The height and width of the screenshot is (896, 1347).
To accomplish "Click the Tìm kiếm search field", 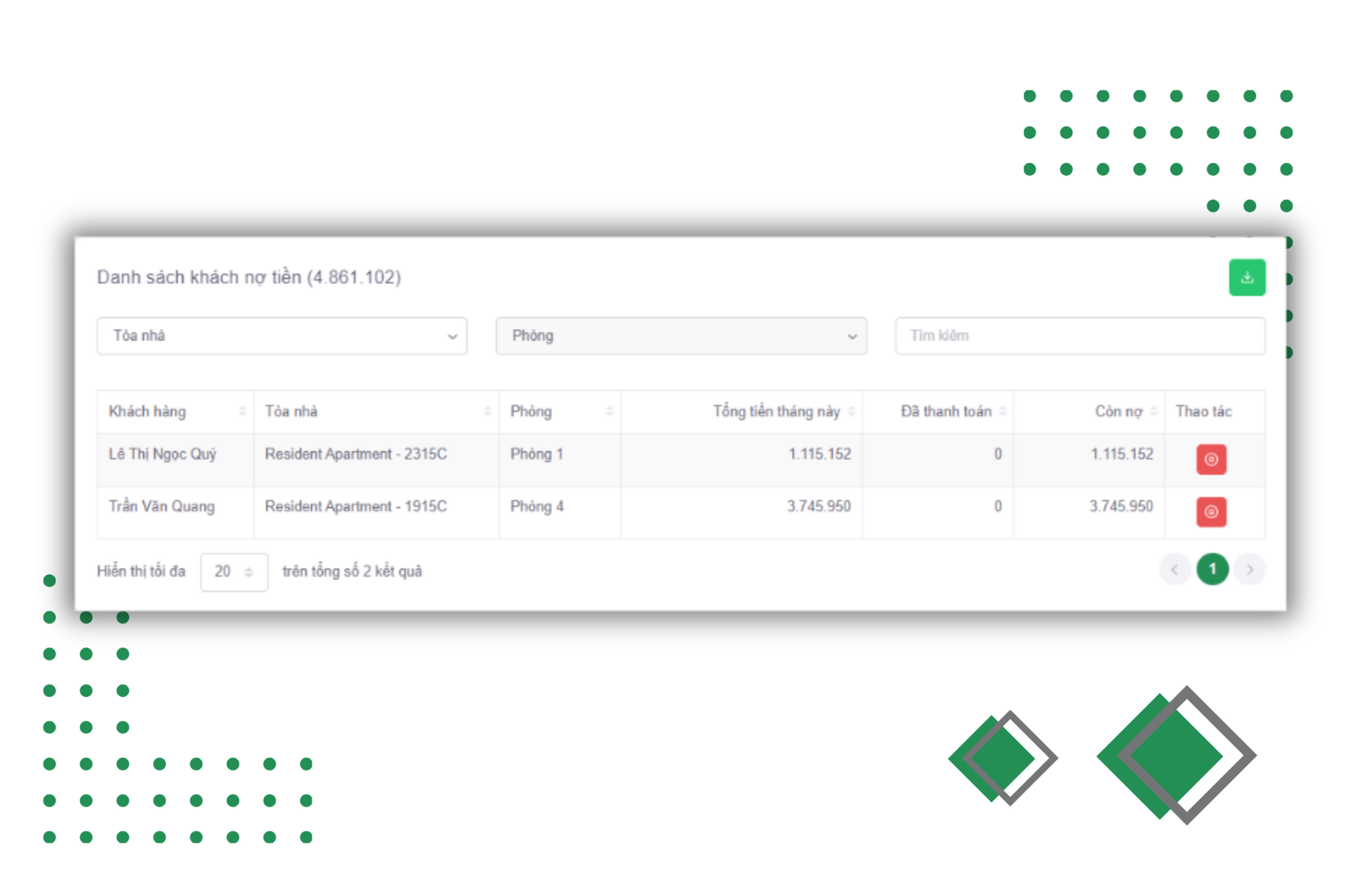I will 1079,336.
